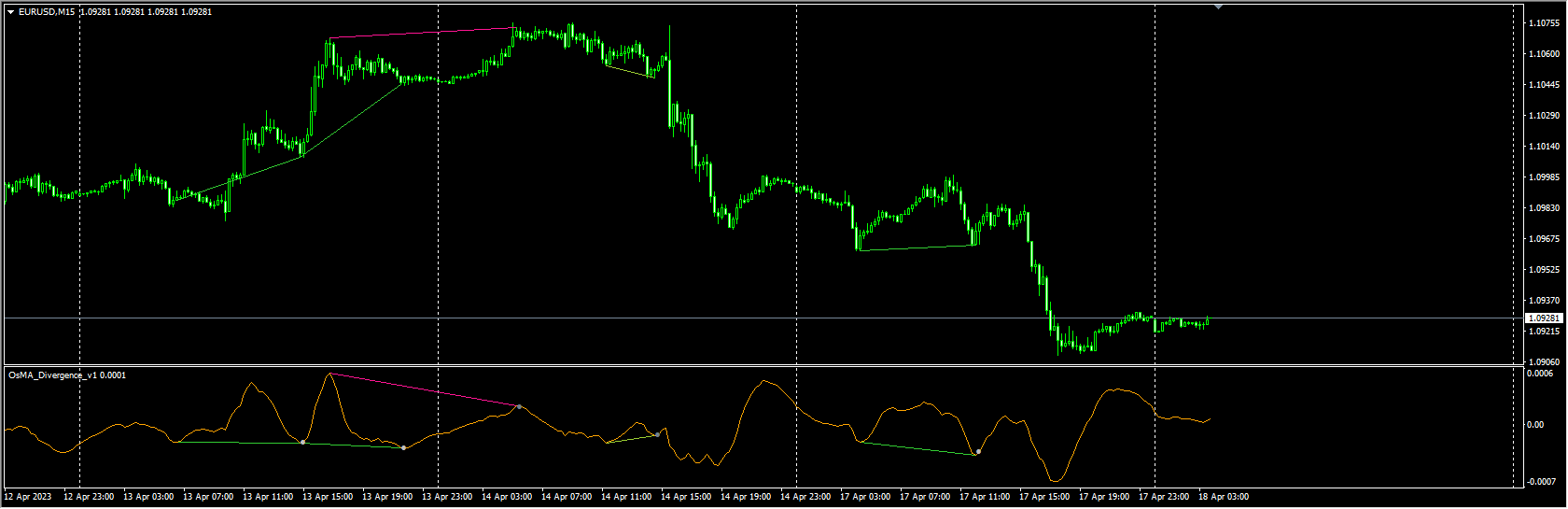The width and height of the screenshot is (1568, 509).
Task: Click the gray dot at the pink line's end
Action: [519, 407]
